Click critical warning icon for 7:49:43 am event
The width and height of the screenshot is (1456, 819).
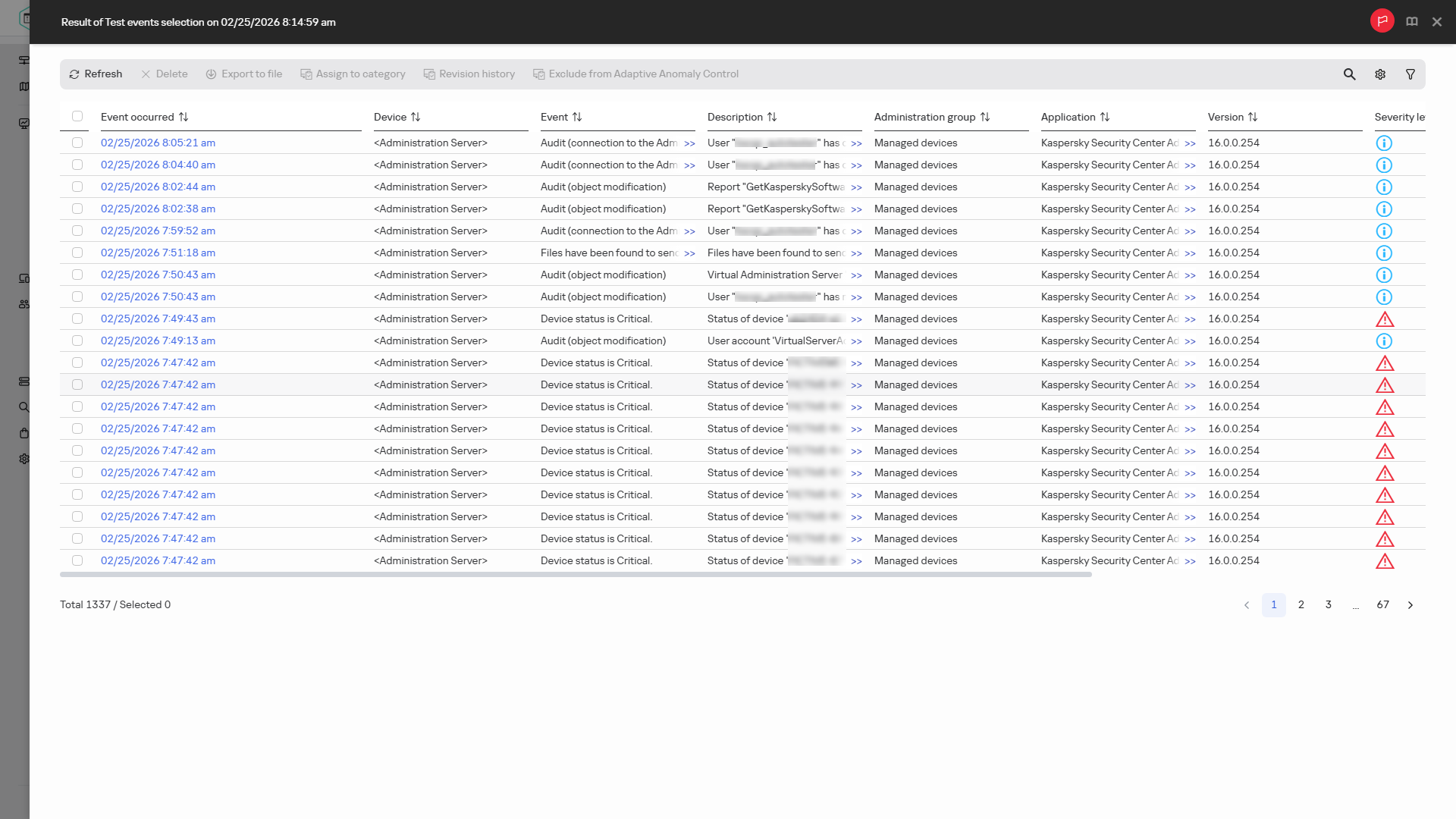(1385, 319)
